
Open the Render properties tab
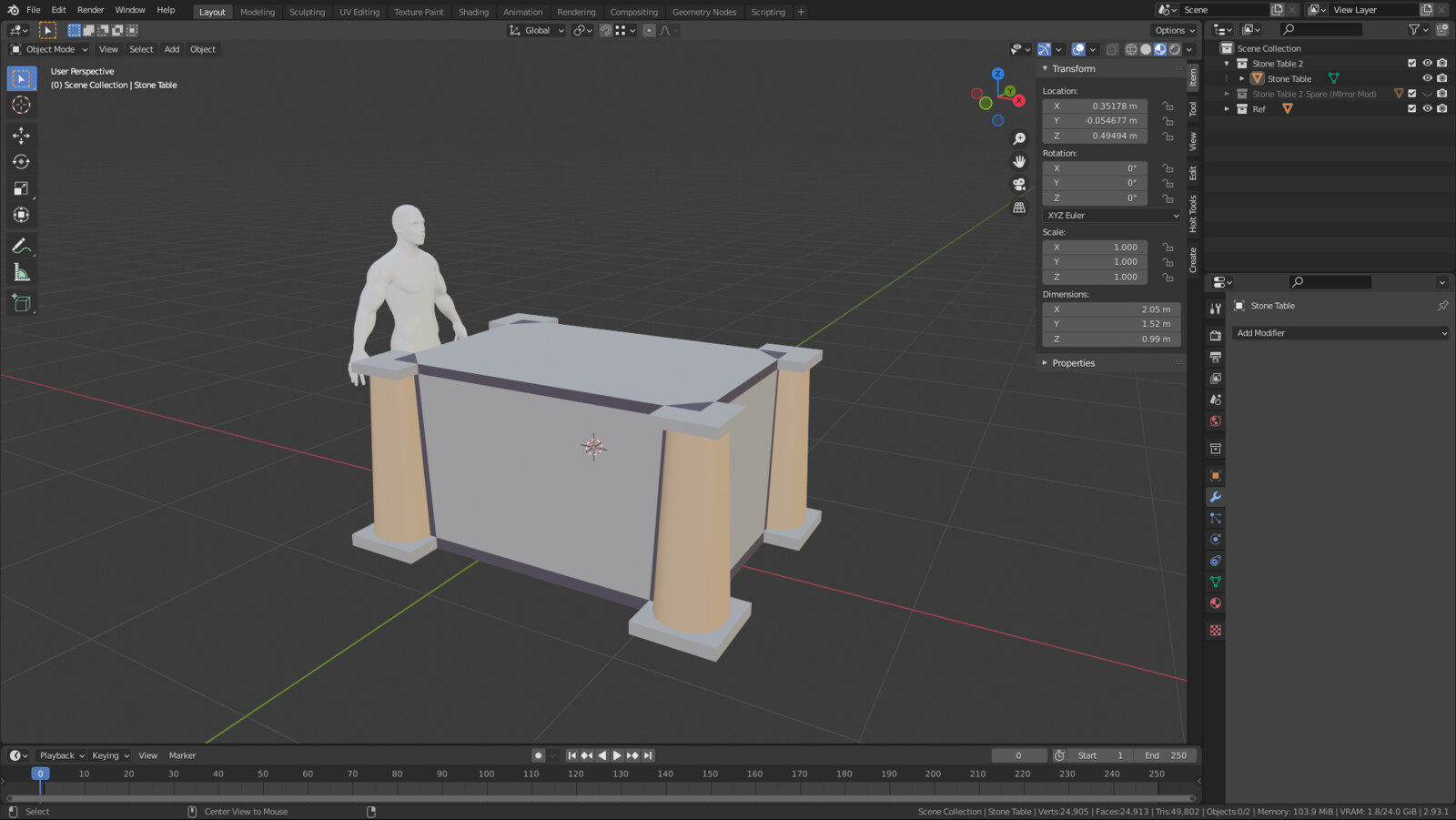[1215, 335]
